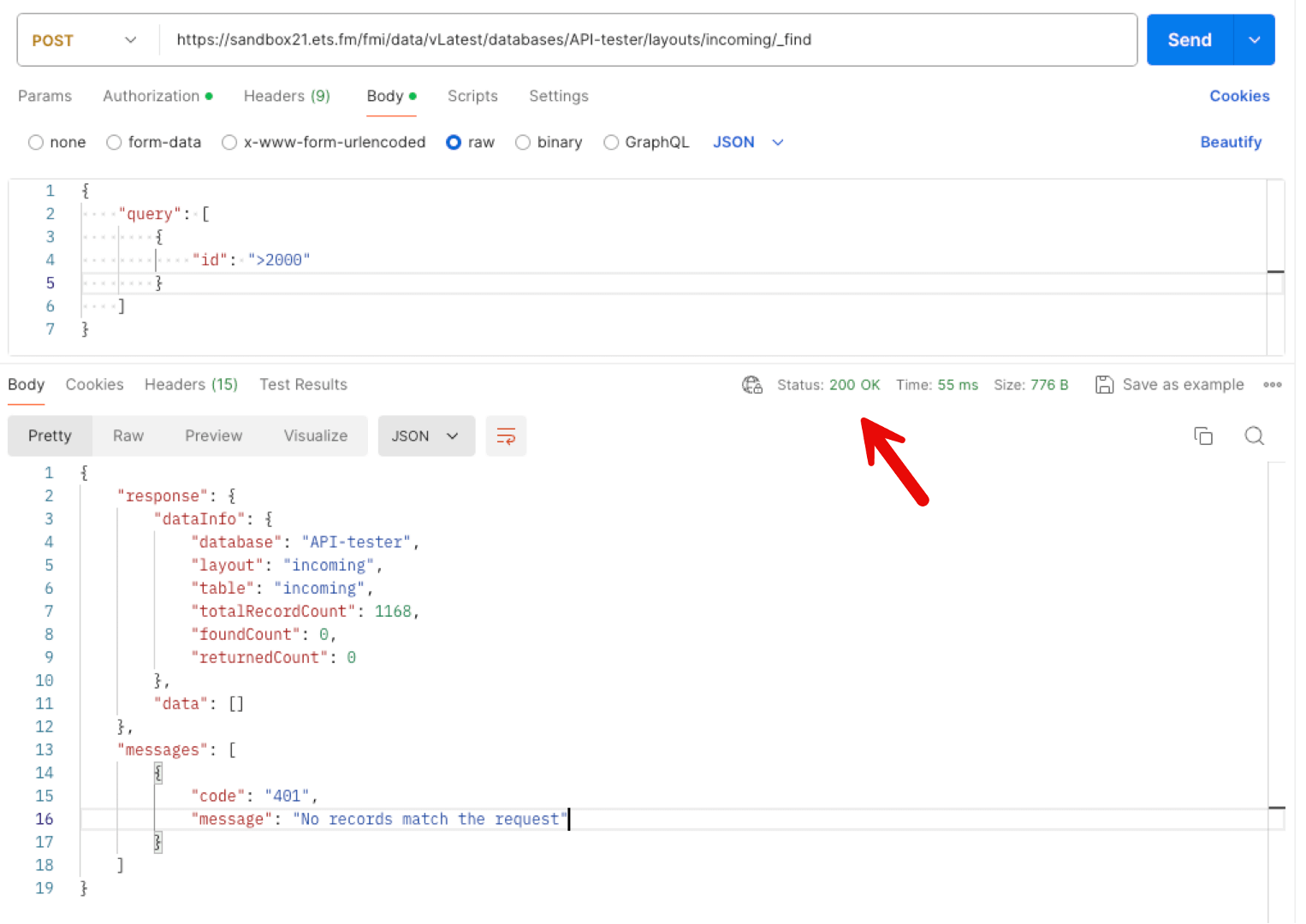Toggle the orange line wrap icon

pos(506,436)
